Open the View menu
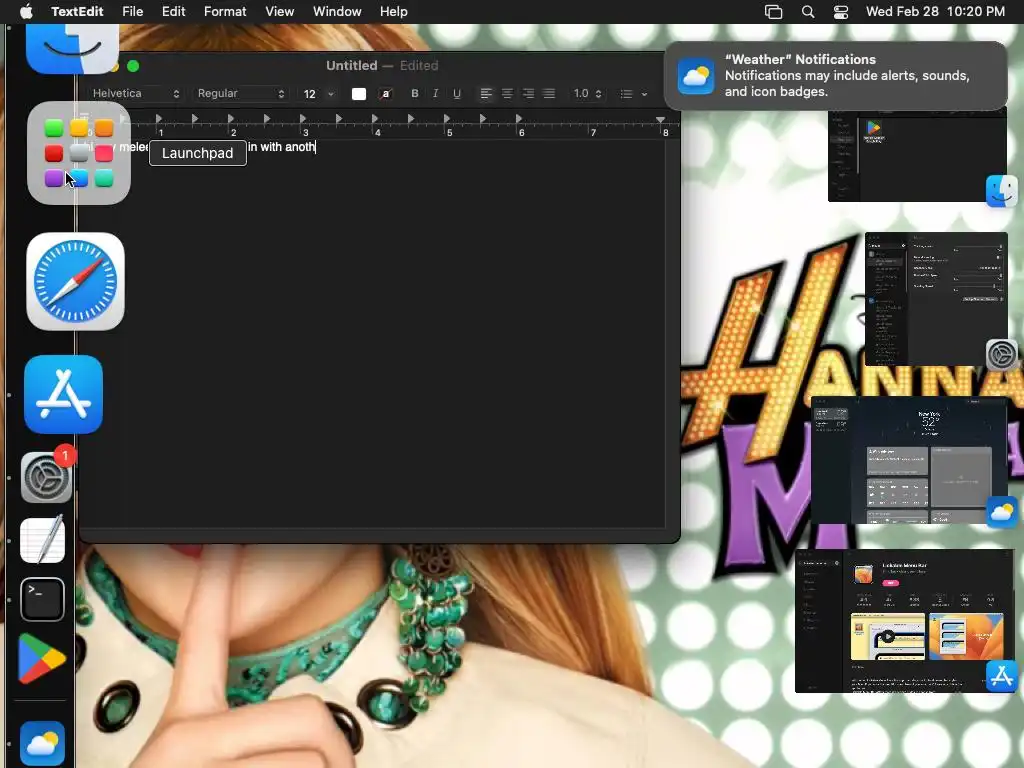This screenshot has height=768, width=1024. [280, 12]
